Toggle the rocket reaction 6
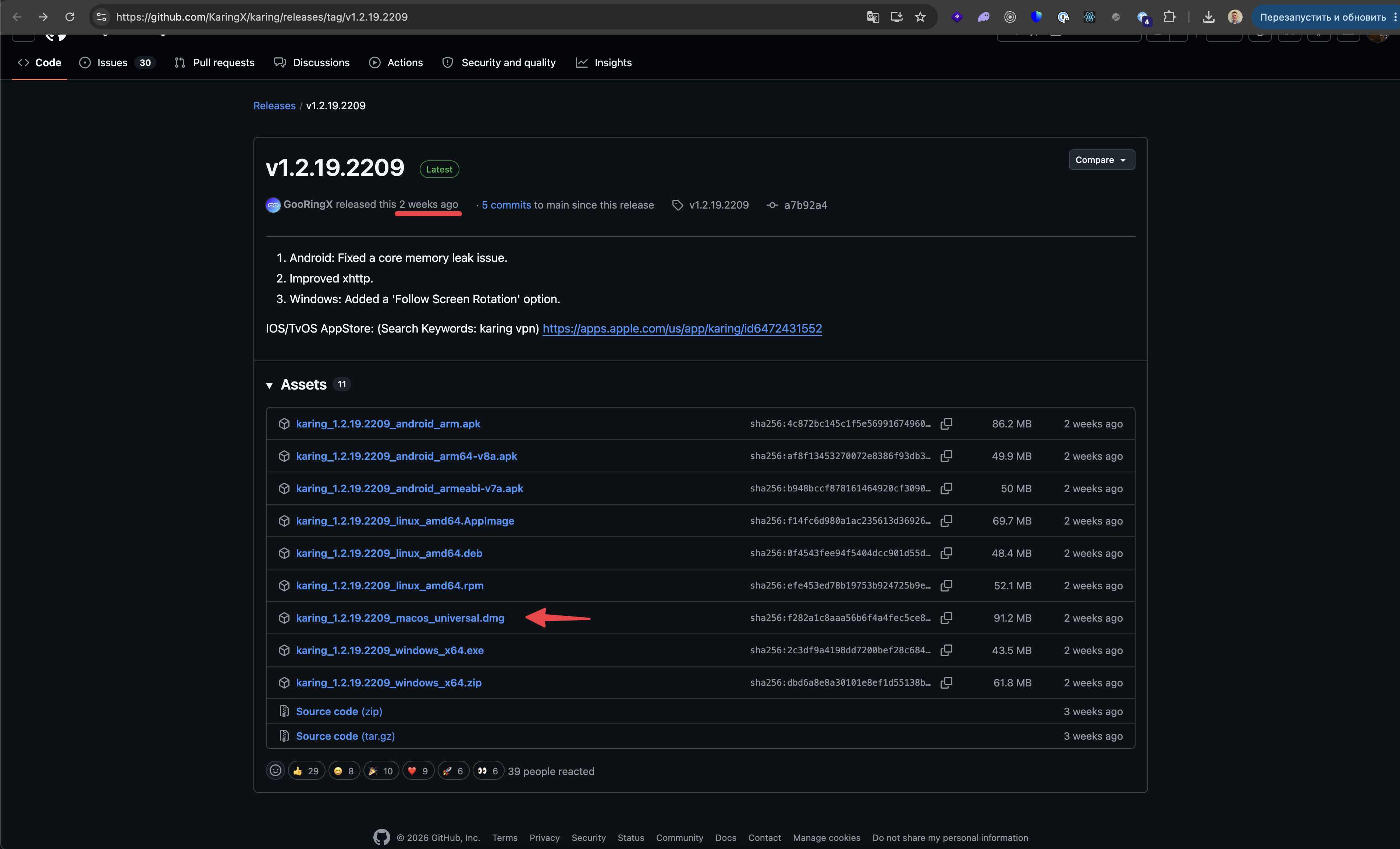 (x=454, y=771)
